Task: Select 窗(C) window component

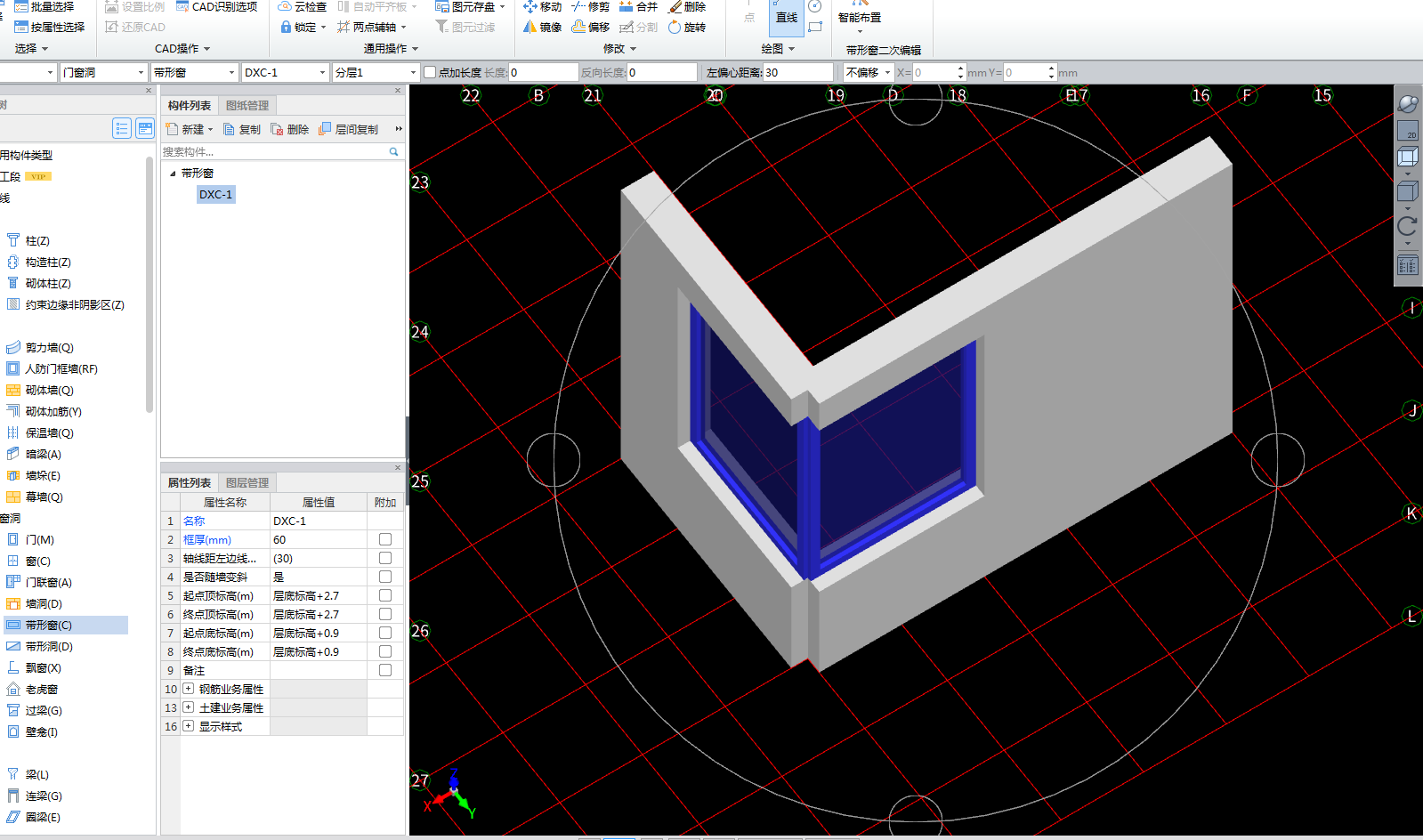Action: [38, 561]
